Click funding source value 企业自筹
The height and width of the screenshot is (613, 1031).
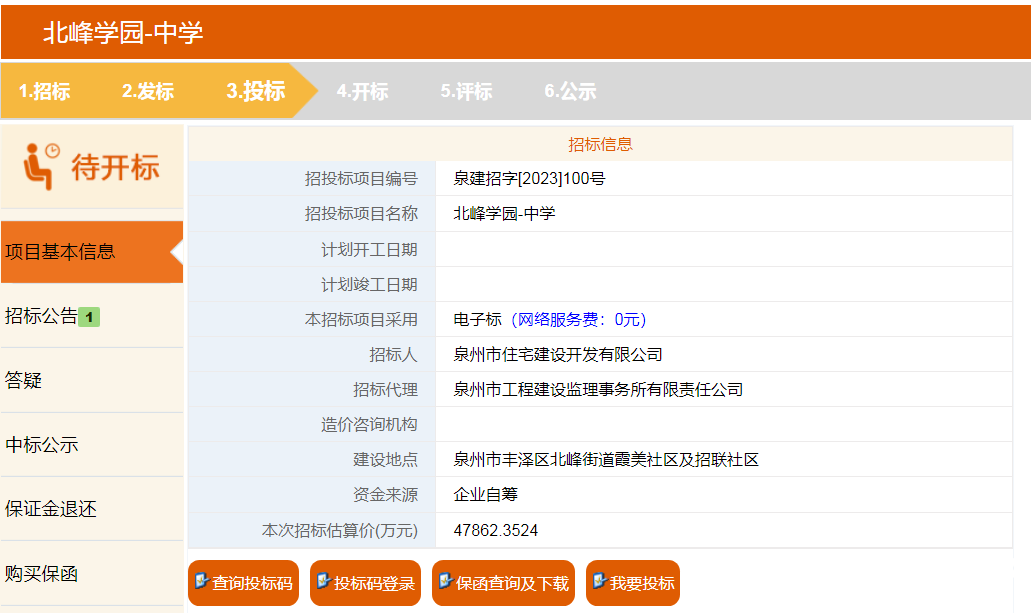[x=485, y=495]
